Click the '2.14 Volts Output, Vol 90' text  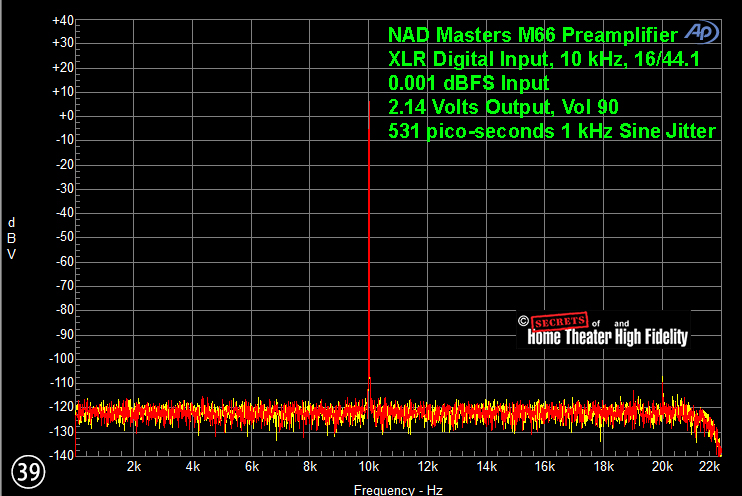(x=503, y=107)
